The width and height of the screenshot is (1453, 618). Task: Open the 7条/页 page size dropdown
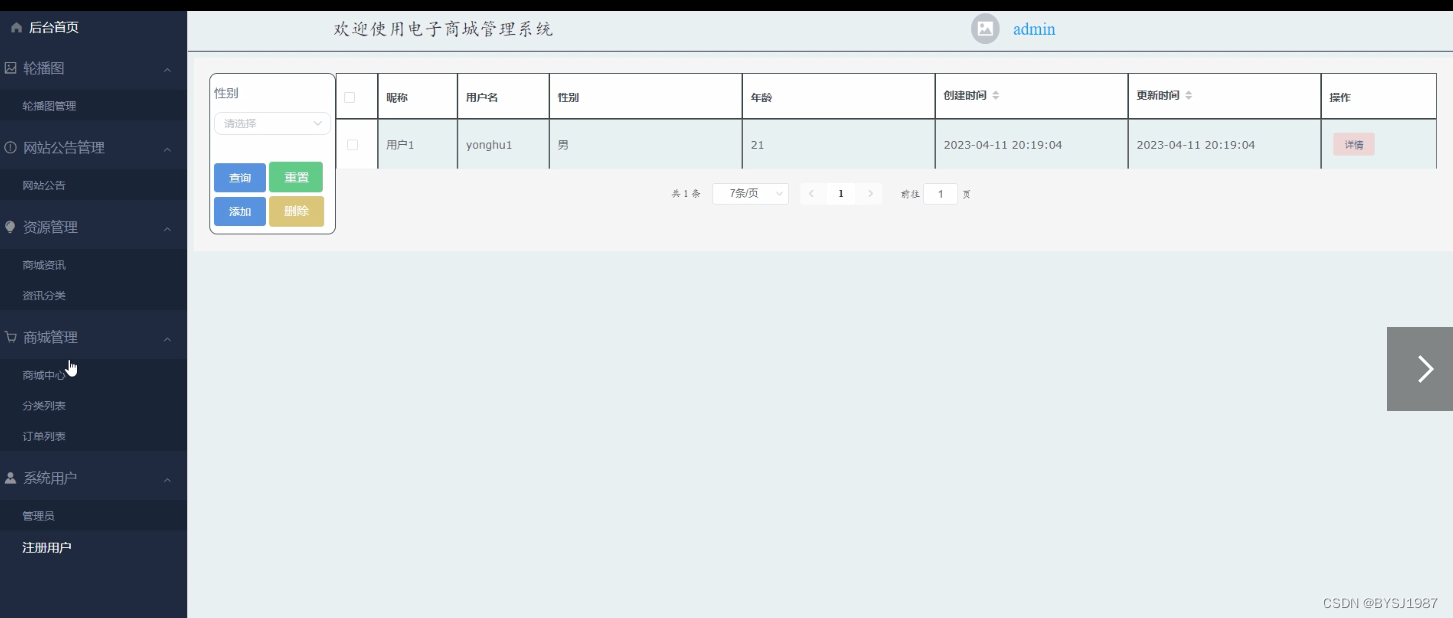751,194
